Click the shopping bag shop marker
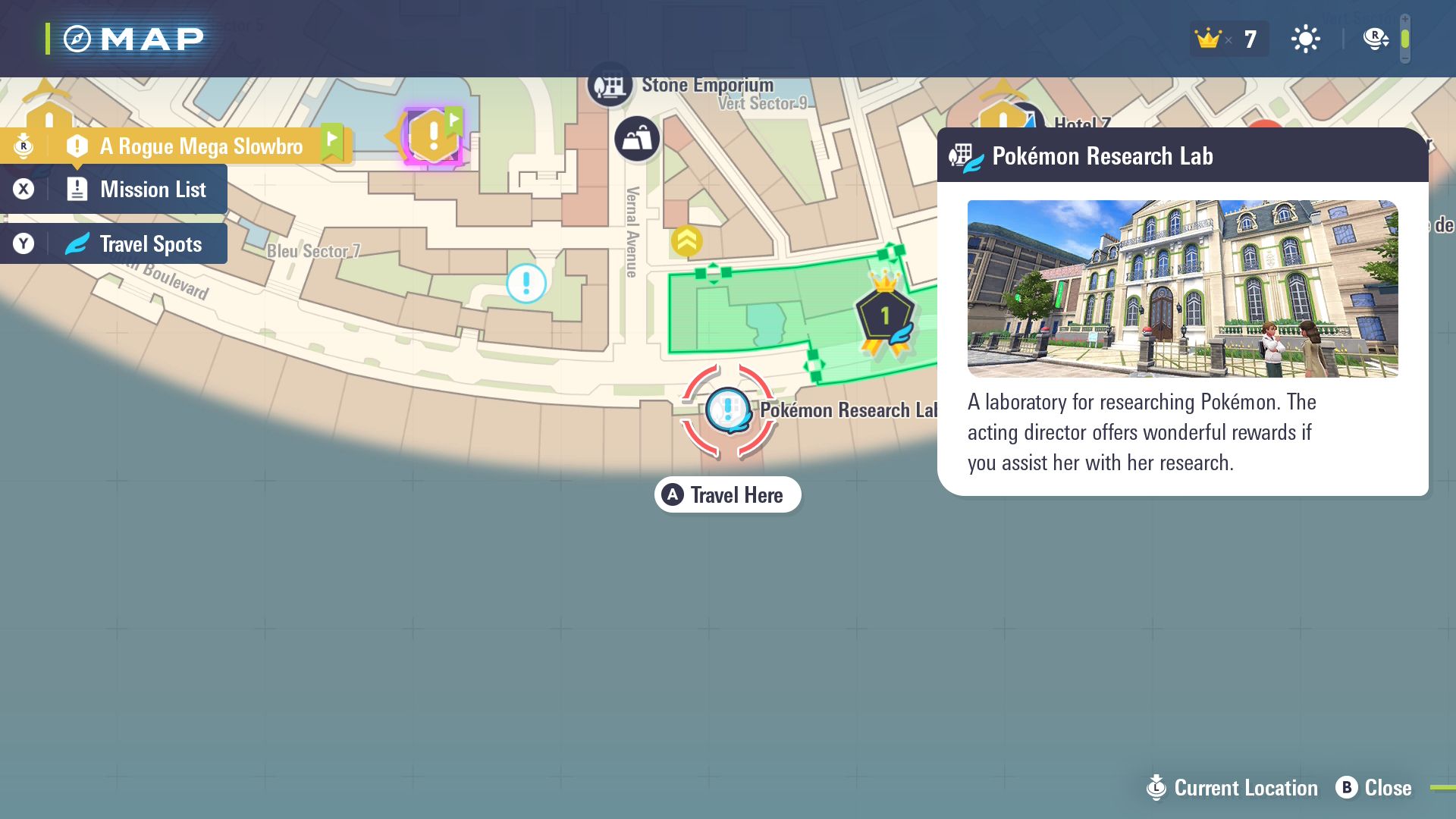The image size is (1456, 819). (x=637, y=139)
